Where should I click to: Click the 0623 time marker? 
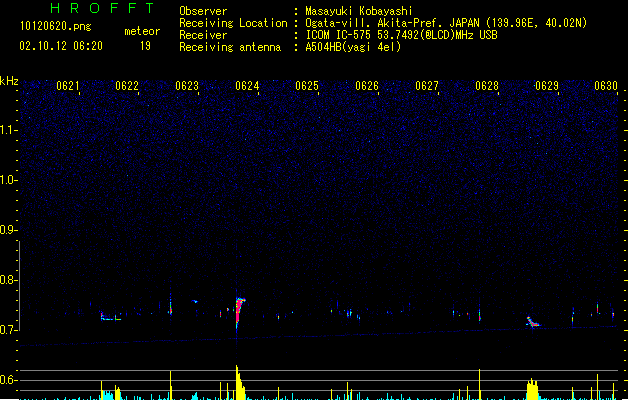click(187, 86)
